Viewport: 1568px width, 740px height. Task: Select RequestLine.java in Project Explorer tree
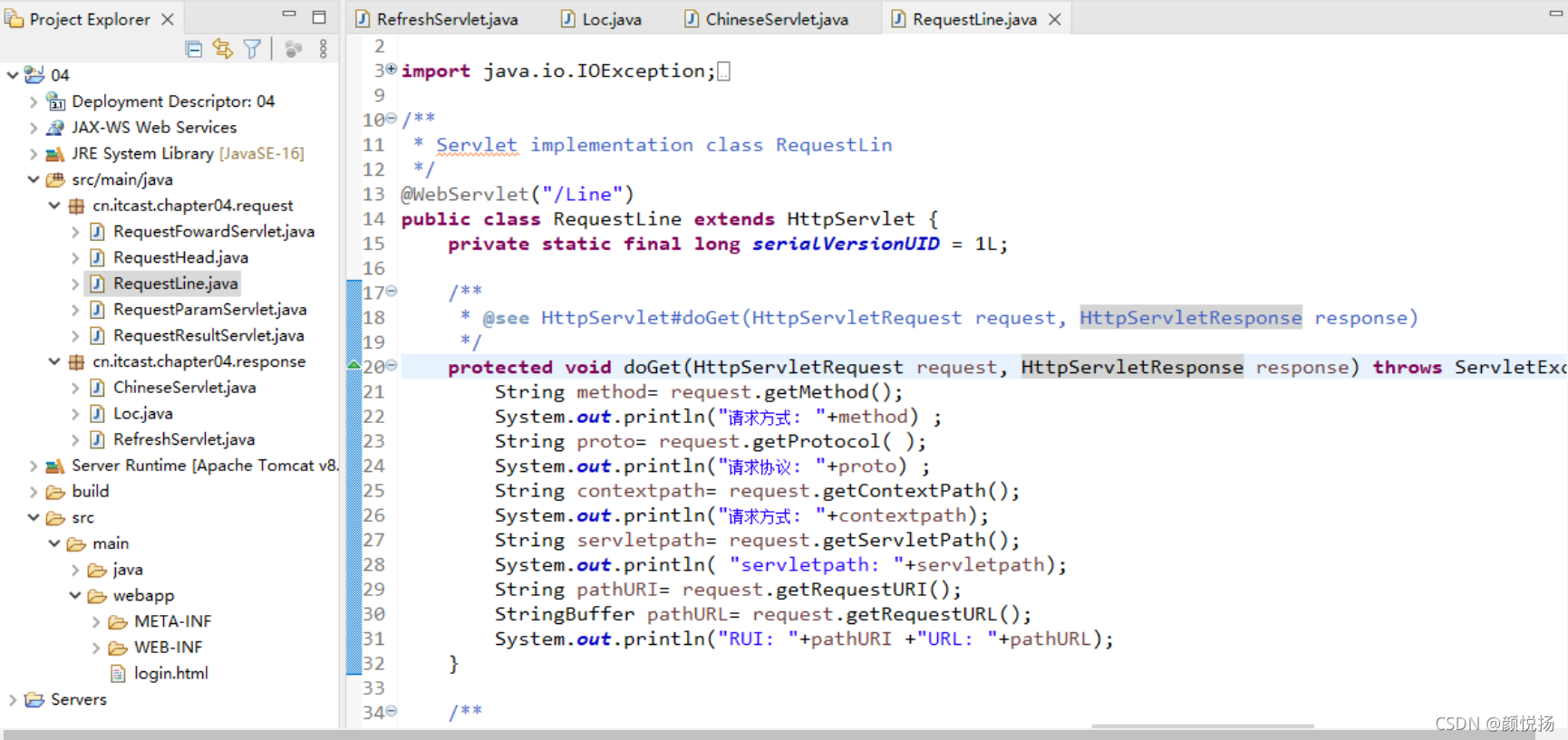pos(175,284)
